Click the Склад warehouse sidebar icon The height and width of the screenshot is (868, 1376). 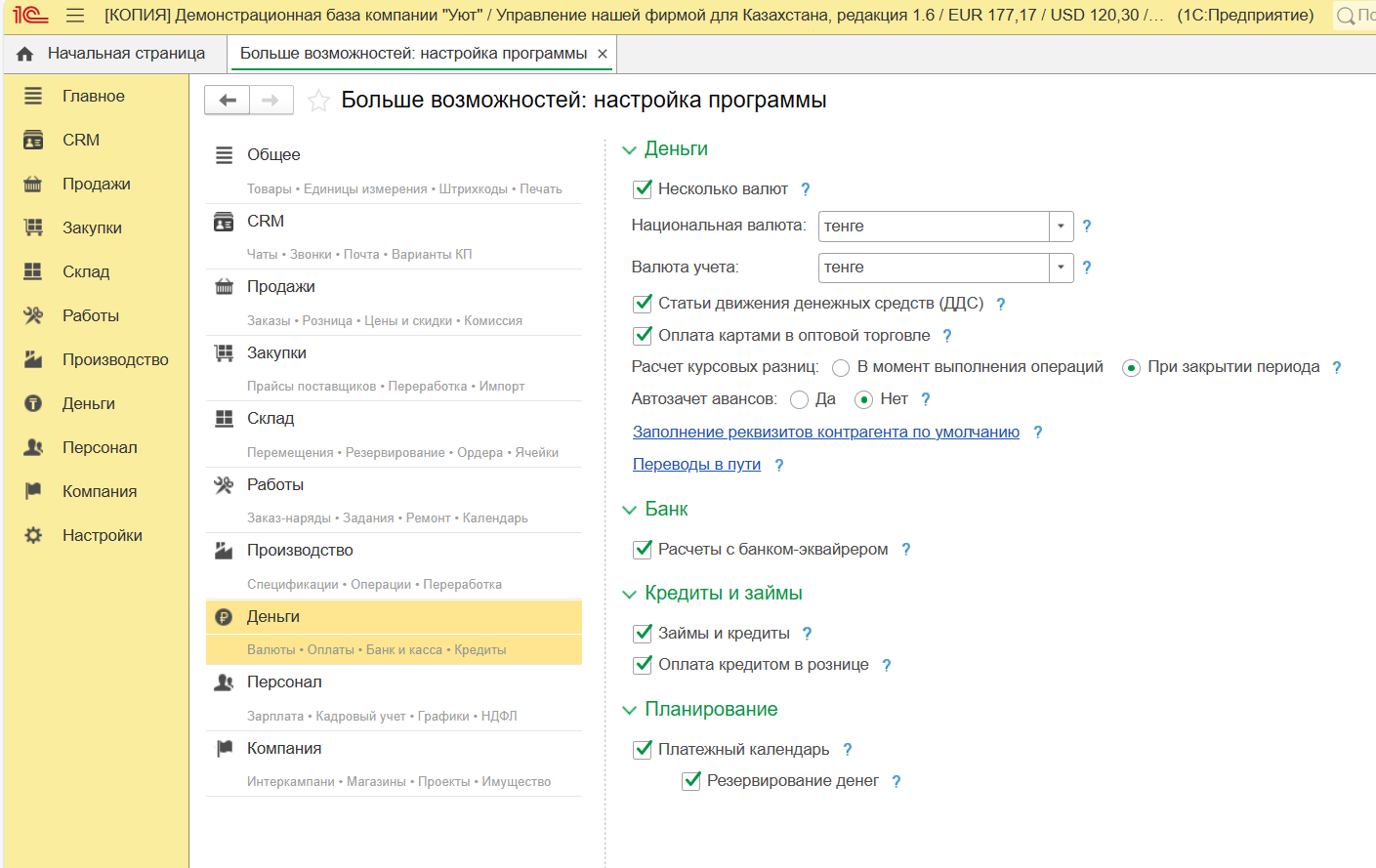pyautogui.click(x=33, y=272)
